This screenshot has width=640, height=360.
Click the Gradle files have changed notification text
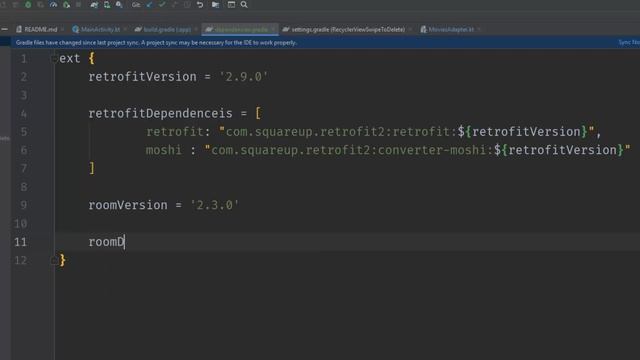tap(156, 42)
